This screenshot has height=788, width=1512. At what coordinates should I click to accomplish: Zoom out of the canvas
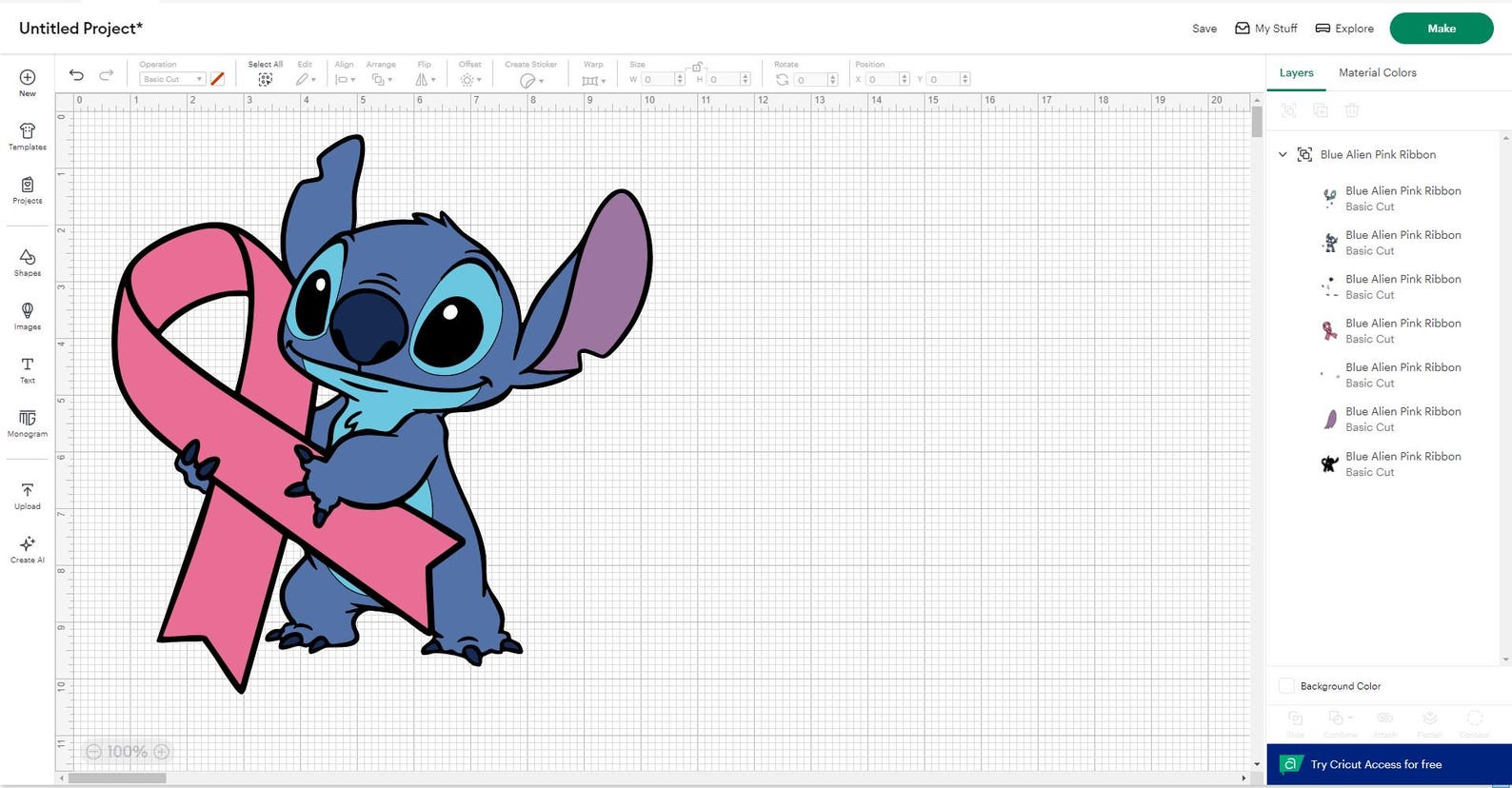click(93, 752)
